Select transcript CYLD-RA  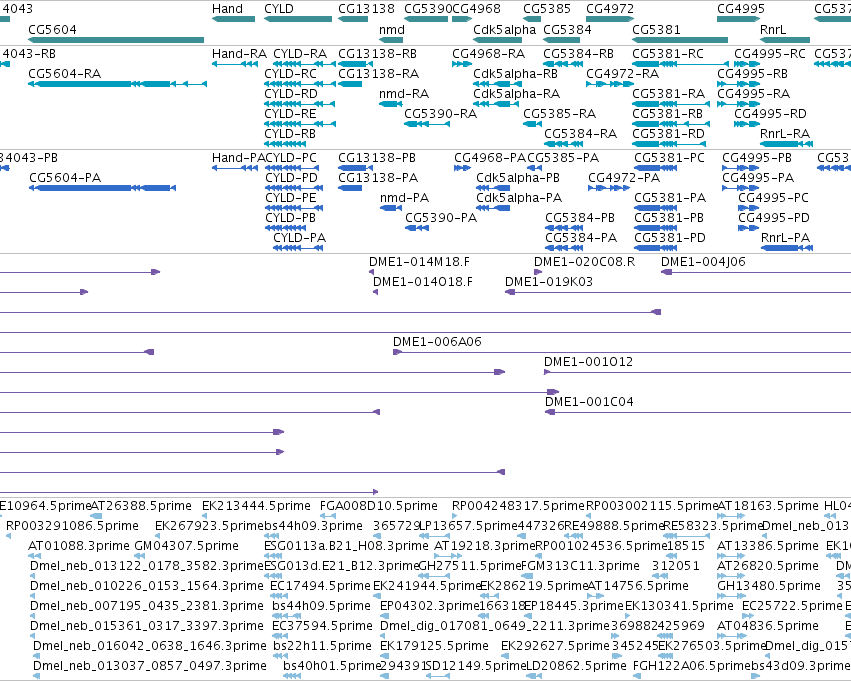tap(300, 54)
